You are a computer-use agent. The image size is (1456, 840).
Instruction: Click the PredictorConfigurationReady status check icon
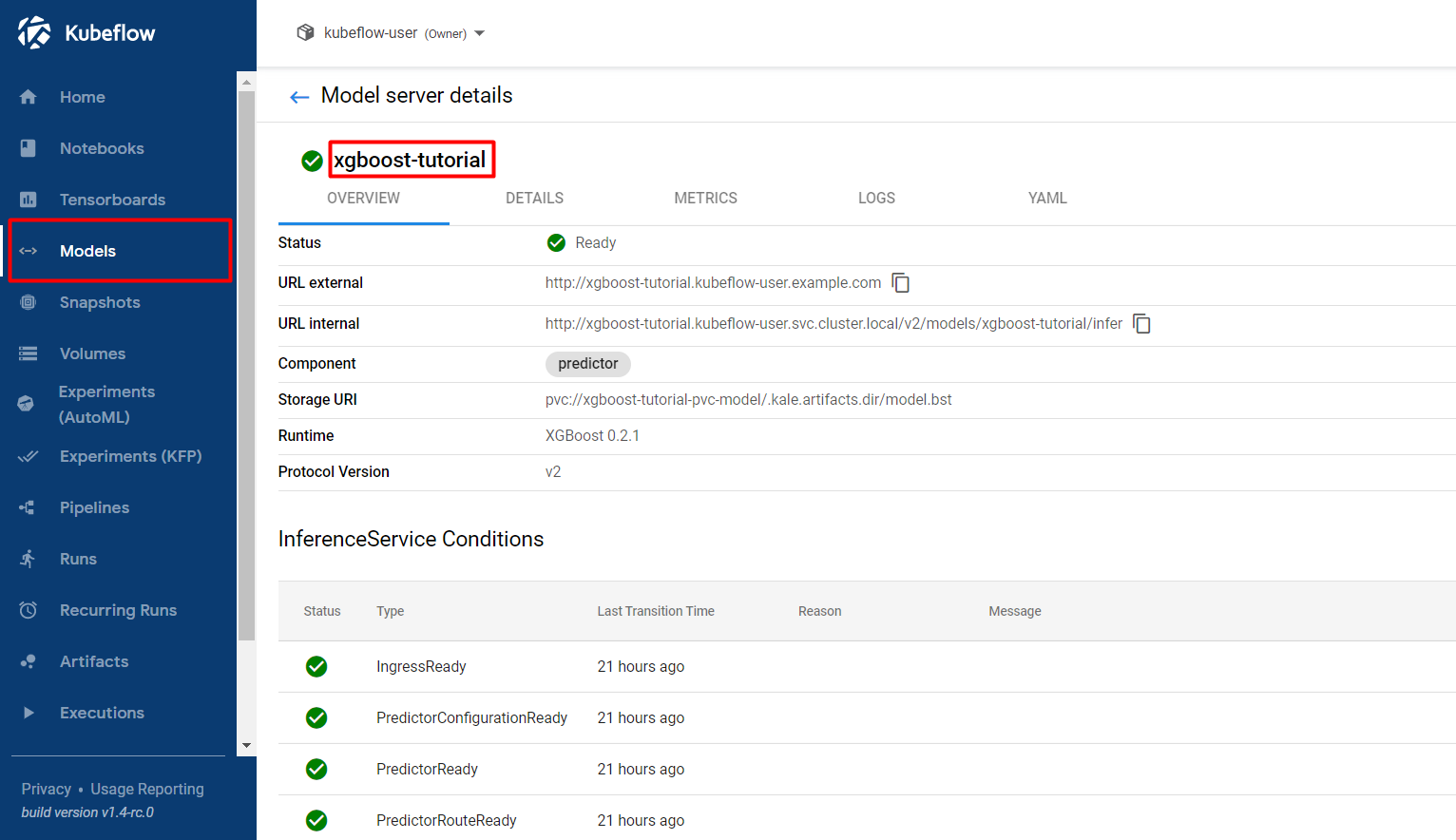pyautogui.click(x=316, y=718)
